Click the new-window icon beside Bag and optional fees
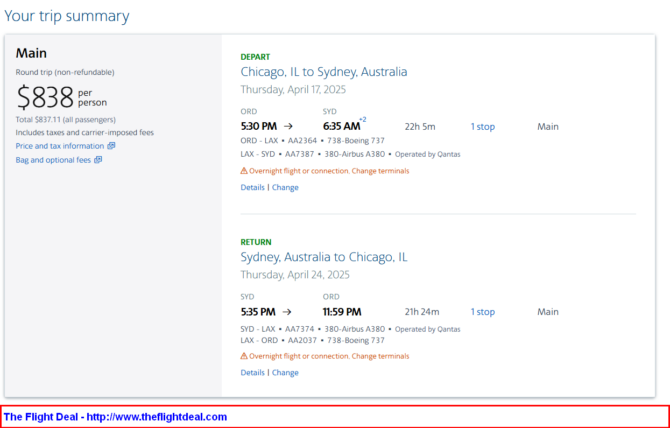The image size is (670, 428). coord(98,160)
